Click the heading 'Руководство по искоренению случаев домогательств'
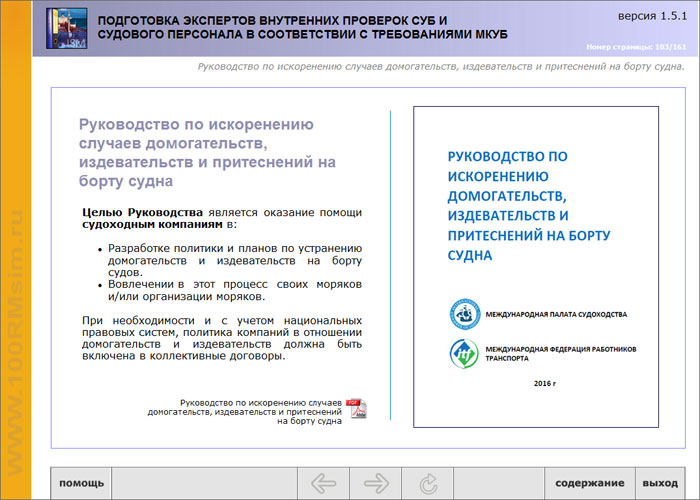Screen dimensions: 700x500 (x=207, y=153)
